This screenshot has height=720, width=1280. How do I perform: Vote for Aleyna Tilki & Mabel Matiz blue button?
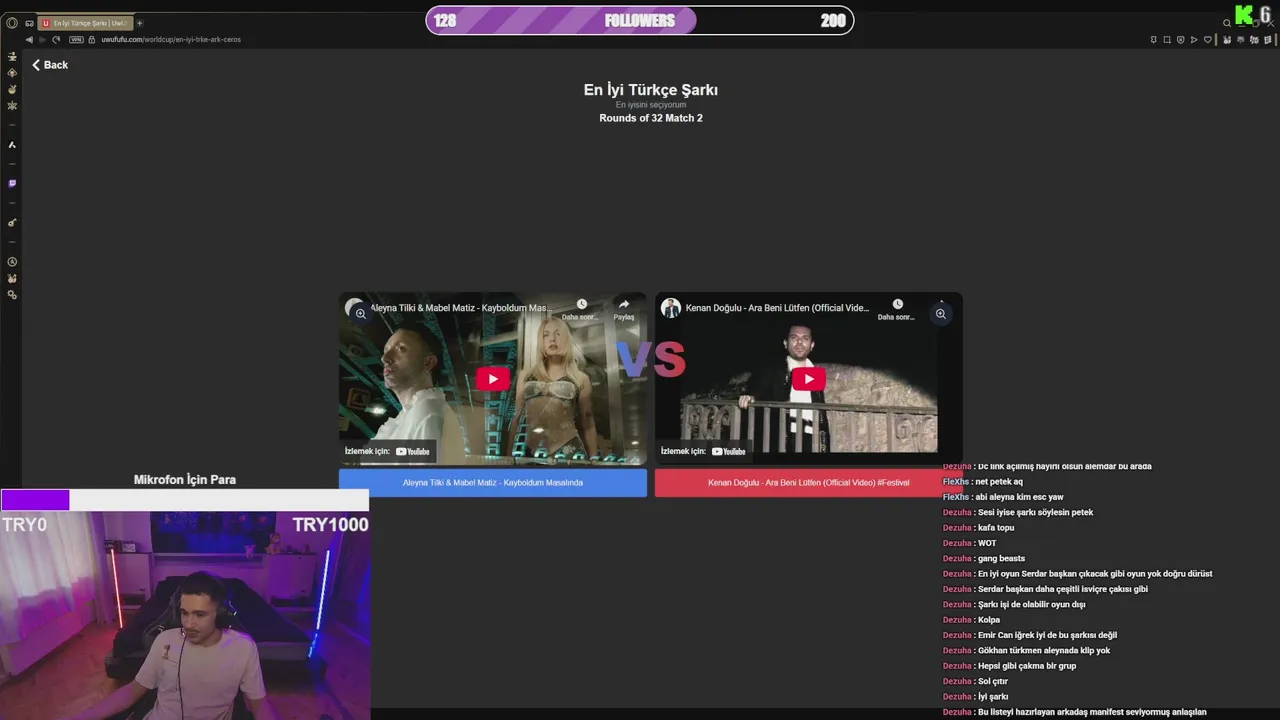point(492,483)
